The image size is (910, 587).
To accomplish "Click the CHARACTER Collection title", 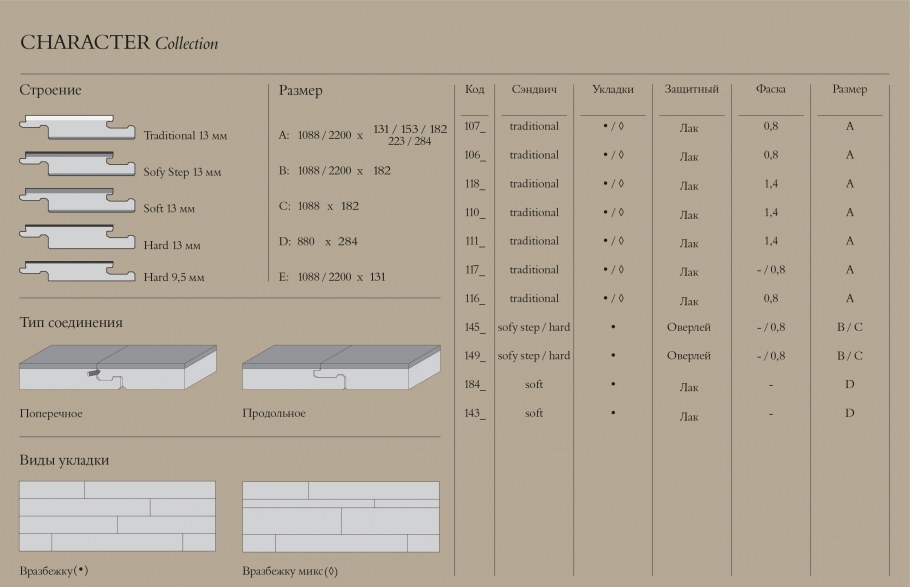I will click(119, 43).
